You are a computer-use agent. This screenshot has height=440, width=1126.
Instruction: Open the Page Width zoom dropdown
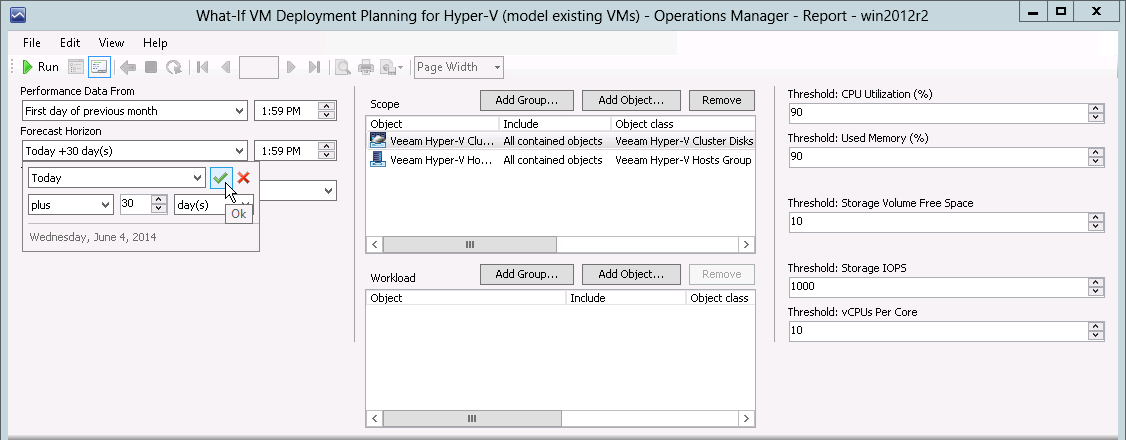coord(459,67)
